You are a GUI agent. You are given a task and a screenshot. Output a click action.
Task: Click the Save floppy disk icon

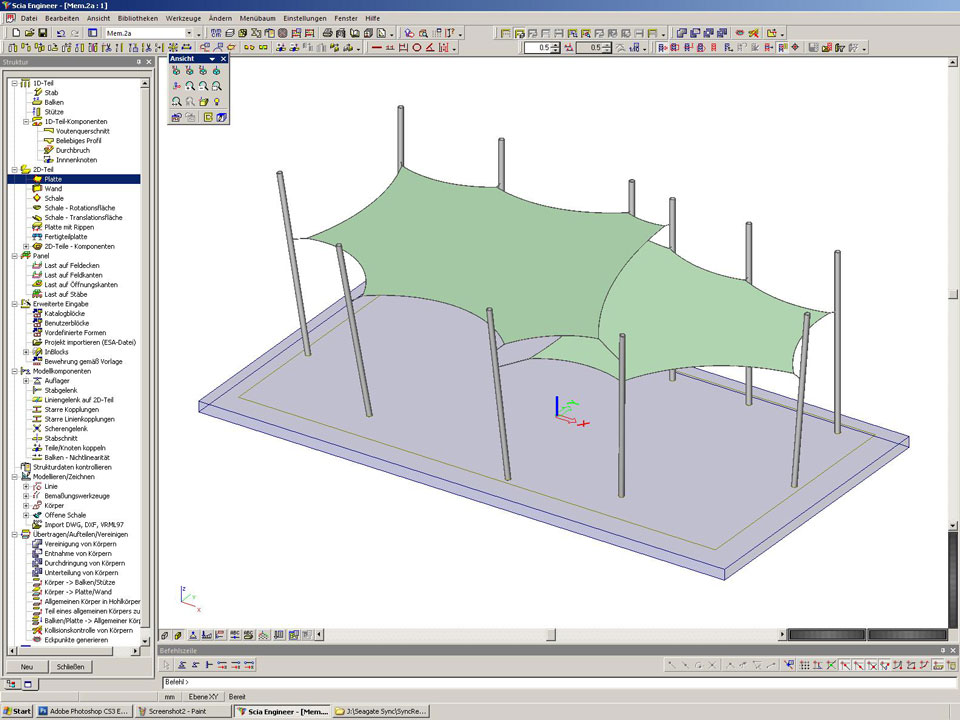coord(43,33)
